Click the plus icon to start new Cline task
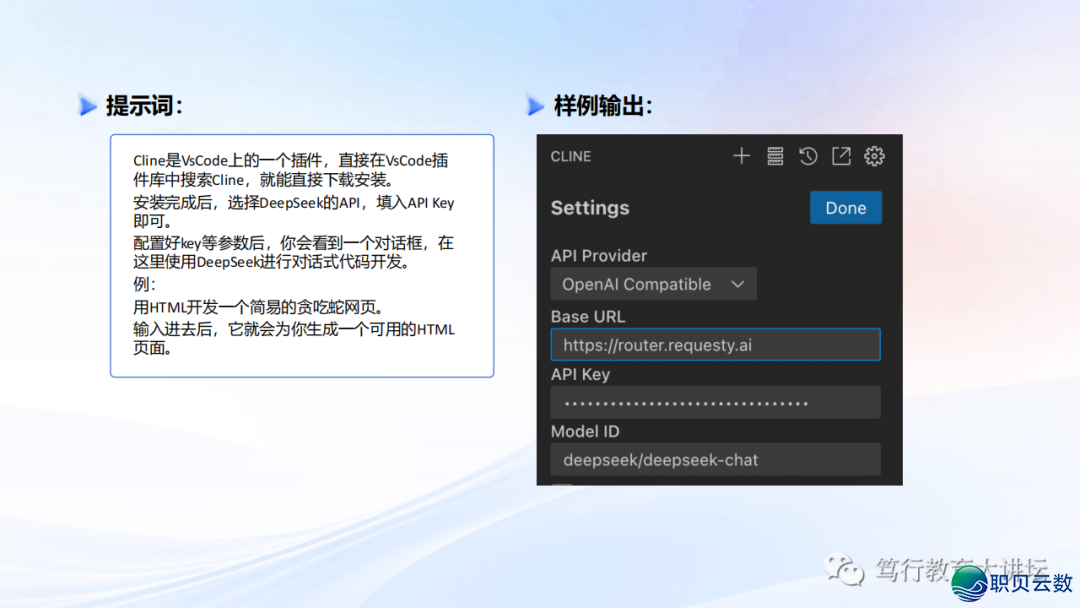Image resolution: width=1080 pixels, height=608 pixels. (741, 156)
